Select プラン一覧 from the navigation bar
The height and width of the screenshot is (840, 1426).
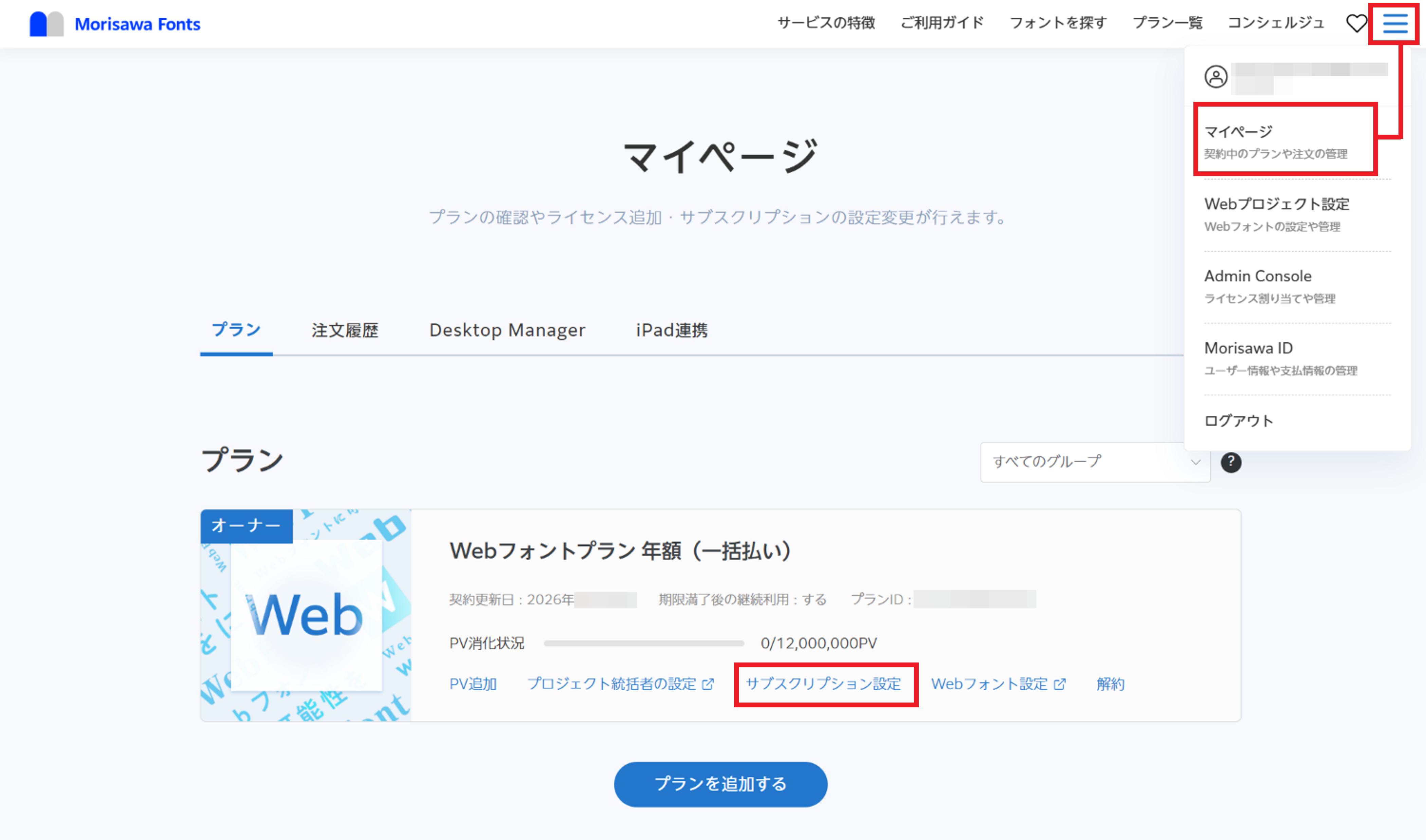[1168, 23]
